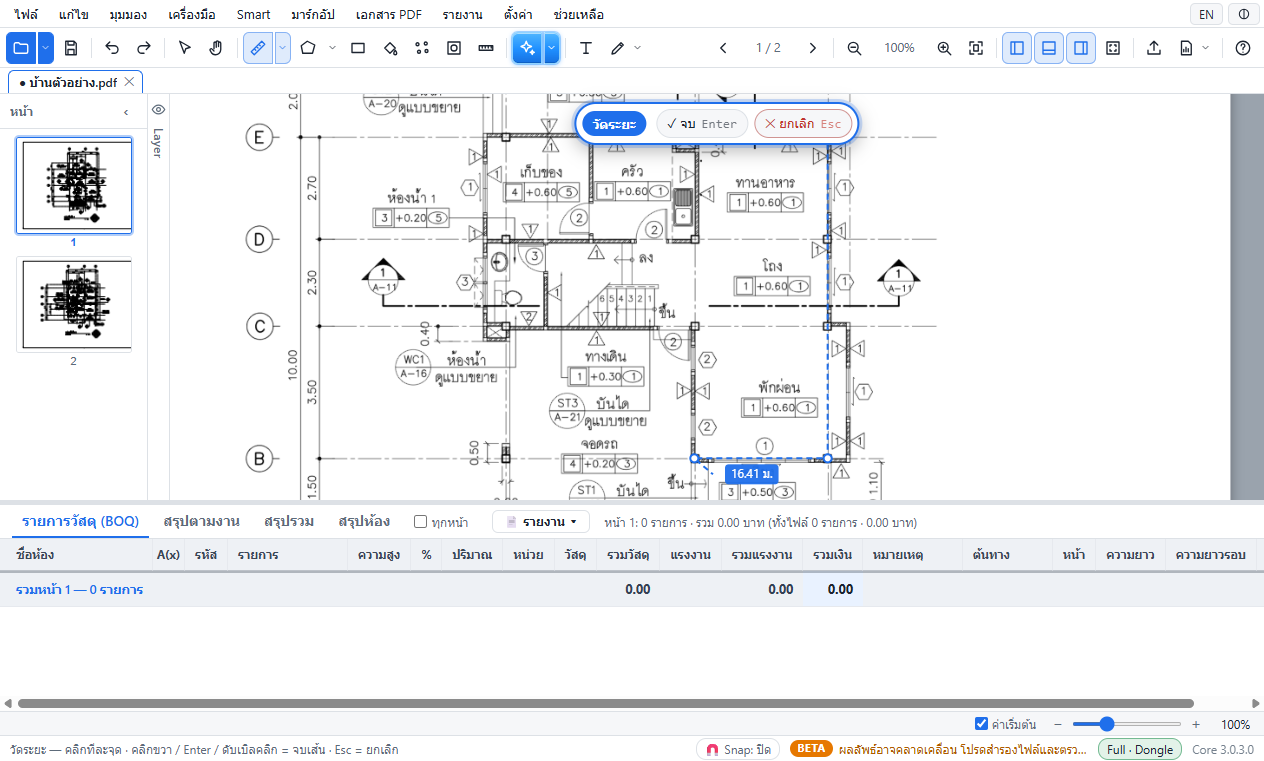Switch to the สรุปตามงาน tab
Screen dimensions: 1264x761
click(201, 521)
